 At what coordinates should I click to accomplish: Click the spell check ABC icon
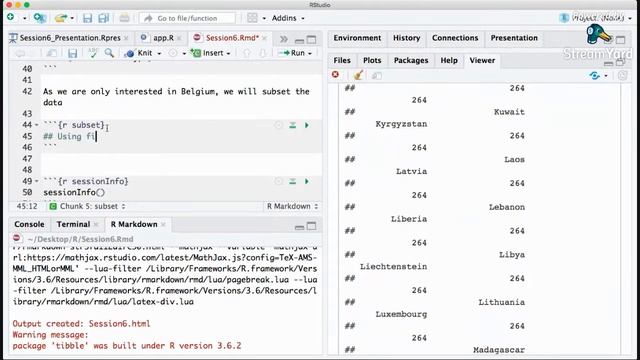pos(93,53)
